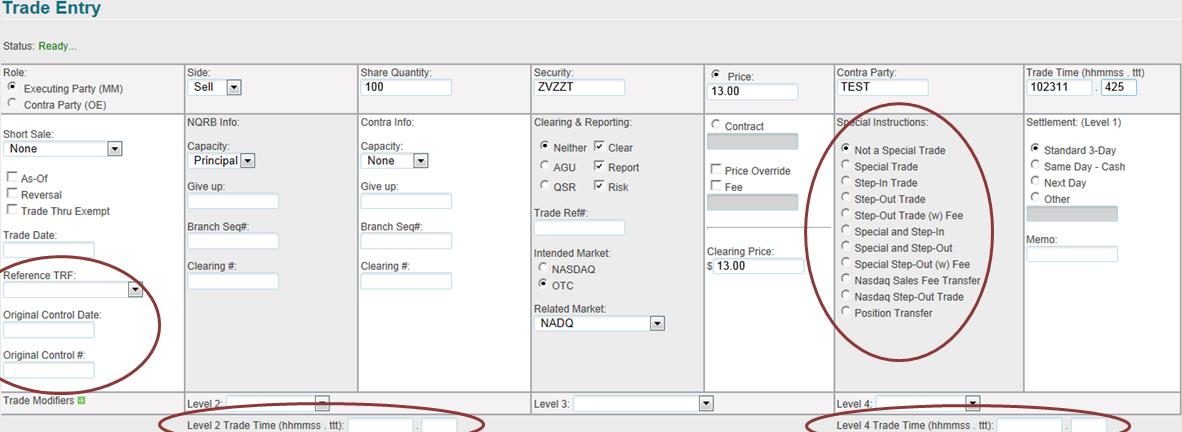The image size is (1182, 432).
Task: Check the Trade Thru Exempt box
Action: coord(12,210)
